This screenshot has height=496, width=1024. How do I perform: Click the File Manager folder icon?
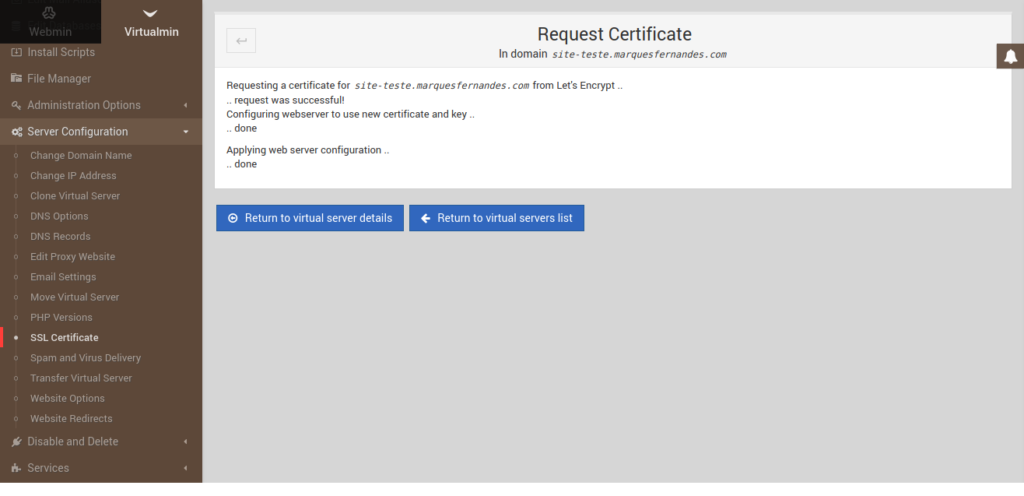(x=16, y=78)
